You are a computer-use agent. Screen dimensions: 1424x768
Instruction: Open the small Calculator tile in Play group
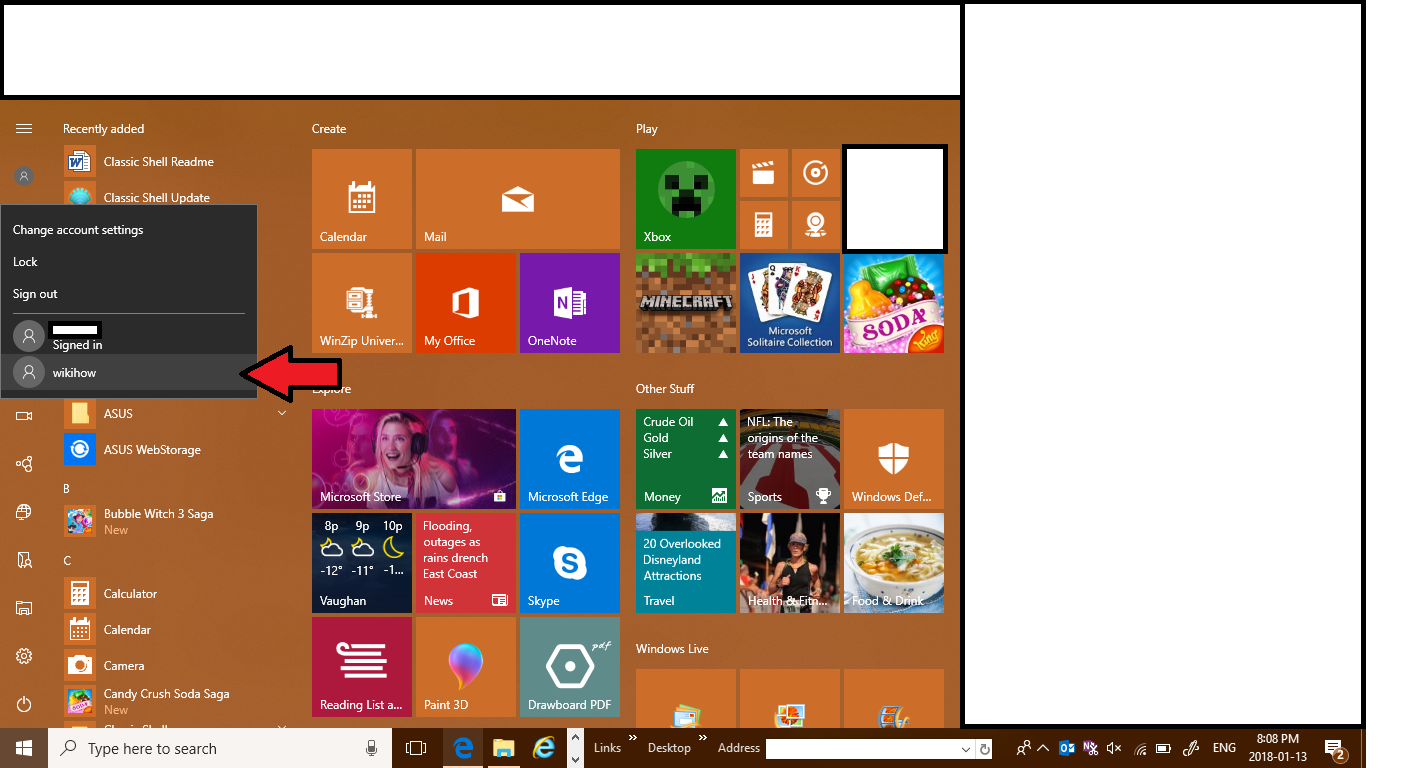tap(764, 226)
